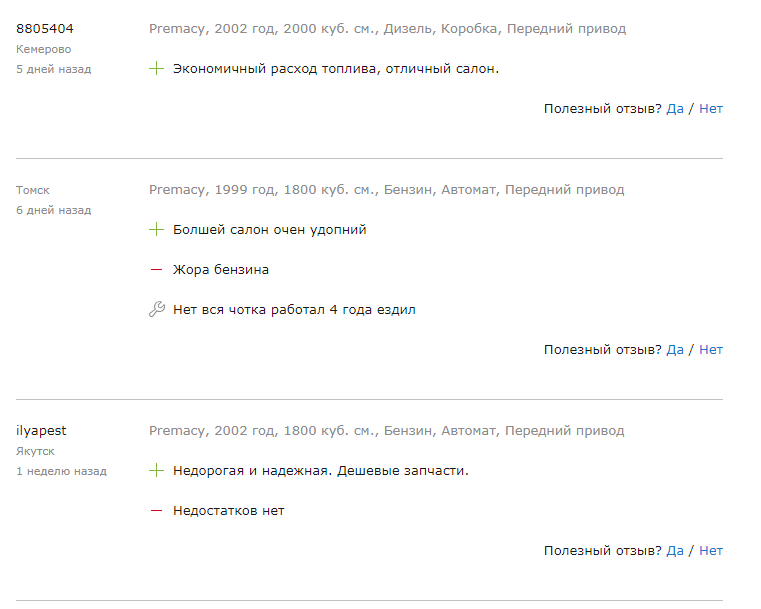The image size is (761, 609).
Task: Click green plus icon beside Болшей салон
Action: pos(156,229)
